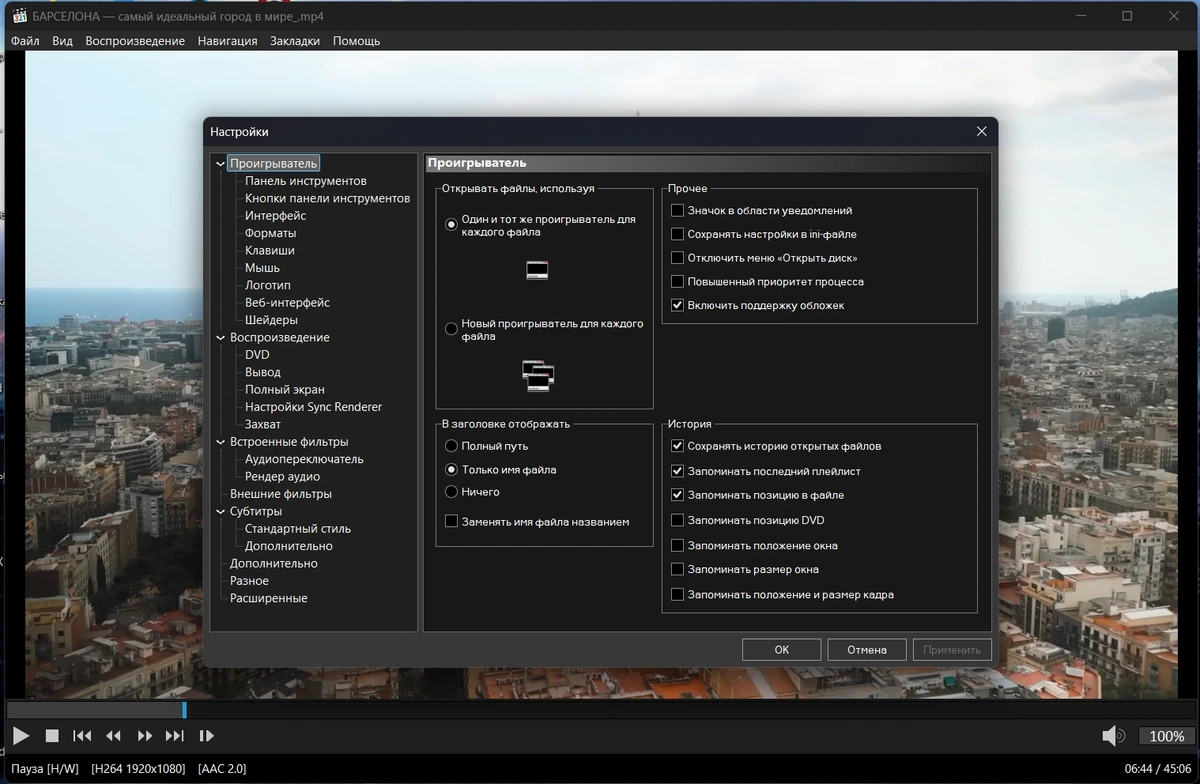Collapse 'Встроенные фильтры' tree node
1200x784 pixels.
coord(221,442)
